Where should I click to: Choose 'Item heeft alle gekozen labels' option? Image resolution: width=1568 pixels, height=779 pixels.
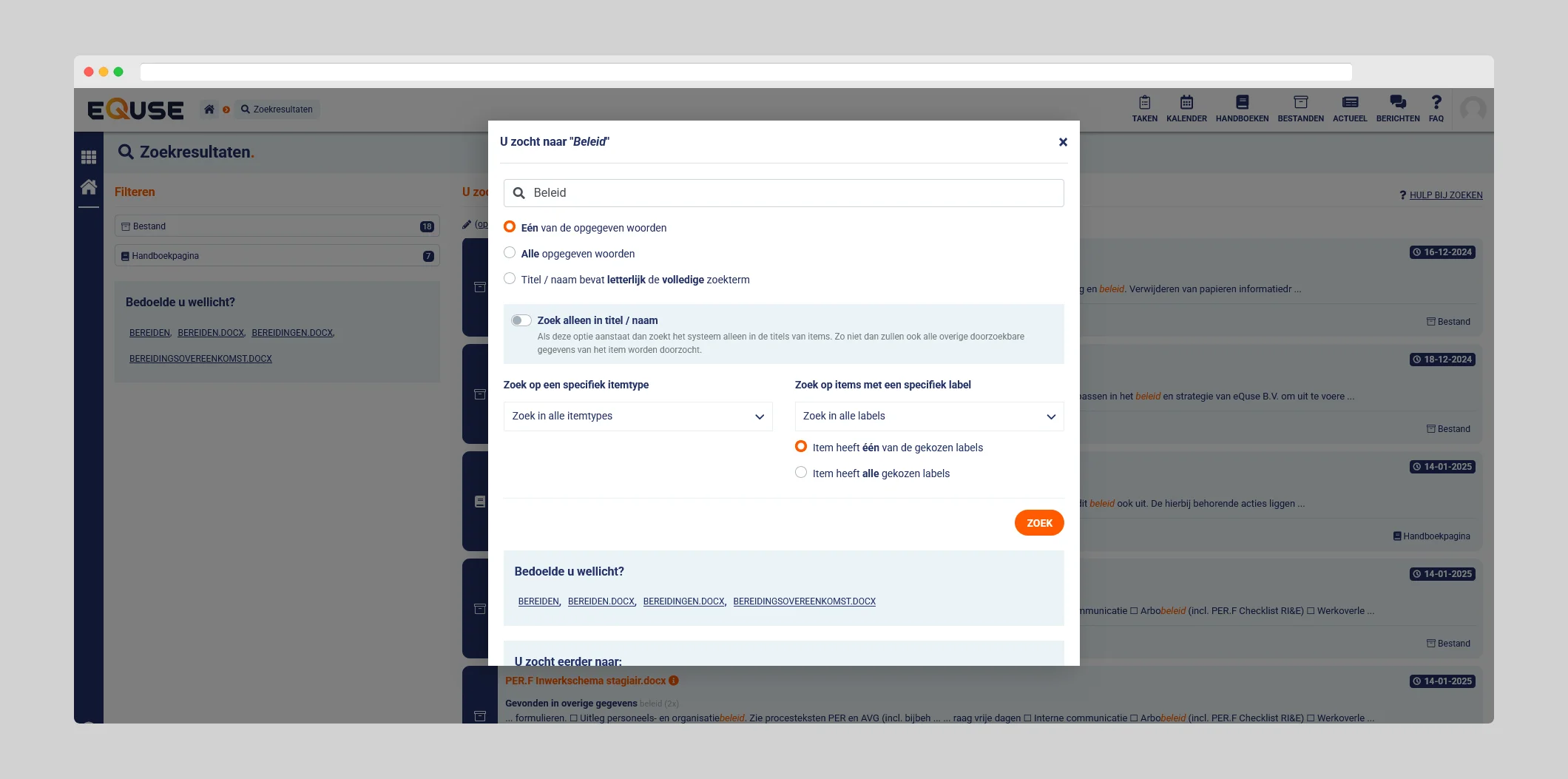click(x=801, y=473)
